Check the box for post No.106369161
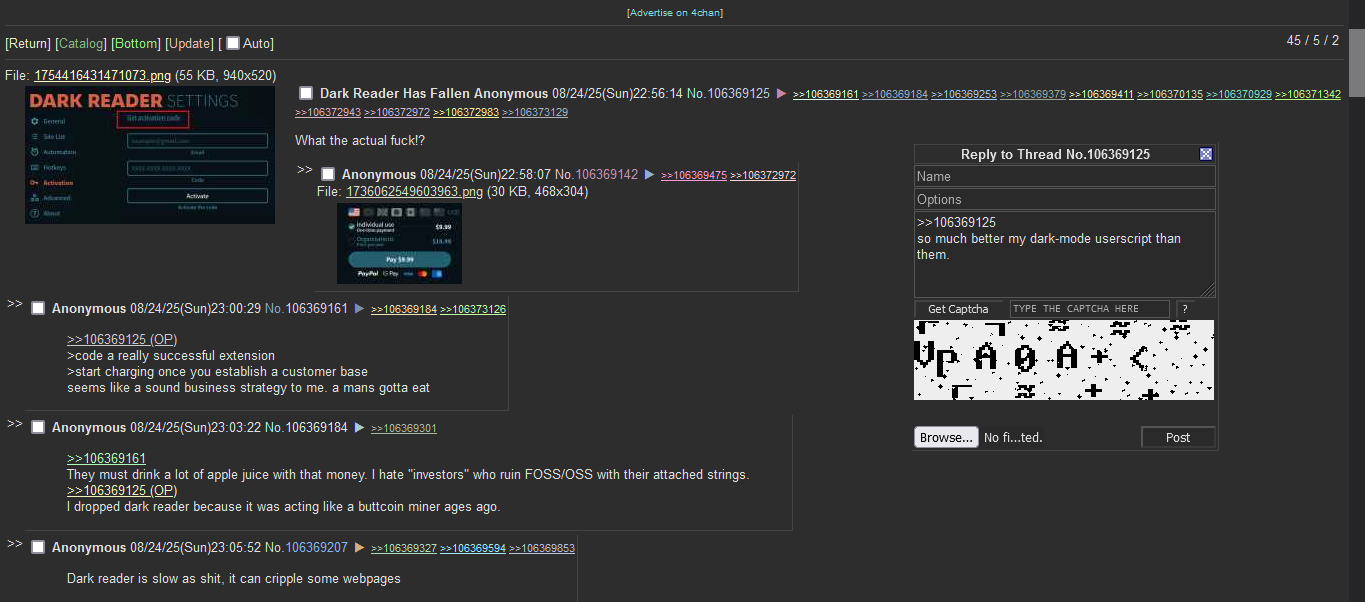This screenshot has width=1365, height=602. [x=38, y=308]
